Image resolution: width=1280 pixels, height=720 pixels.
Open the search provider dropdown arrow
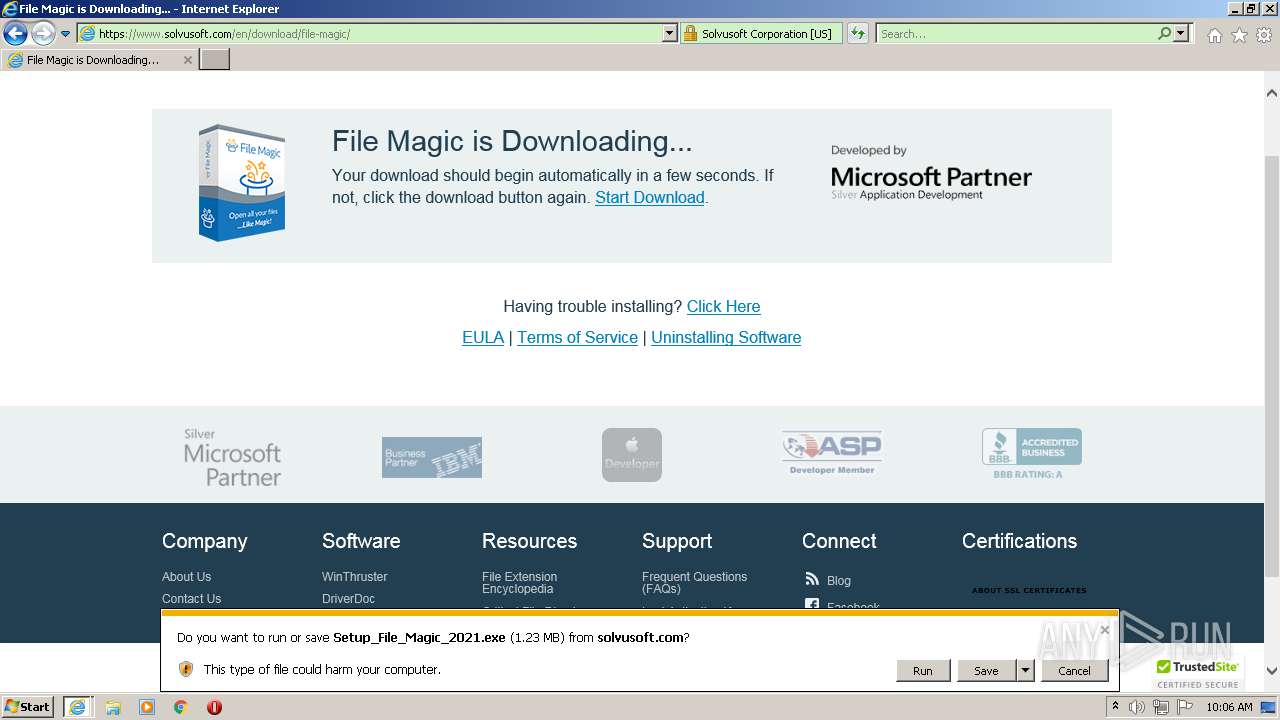[1181, 33]
